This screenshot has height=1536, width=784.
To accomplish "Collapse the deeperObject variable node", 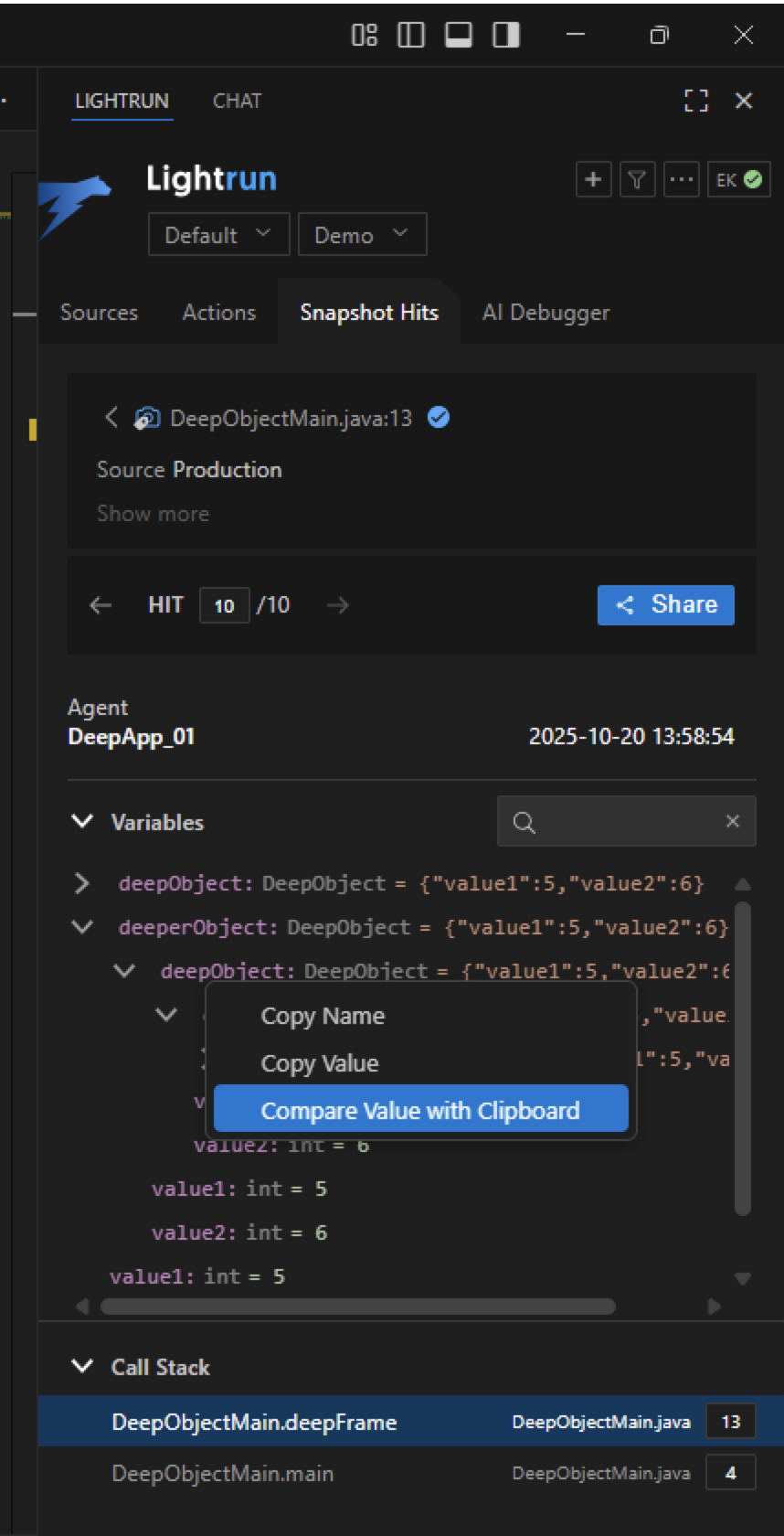I will point(82,927).
